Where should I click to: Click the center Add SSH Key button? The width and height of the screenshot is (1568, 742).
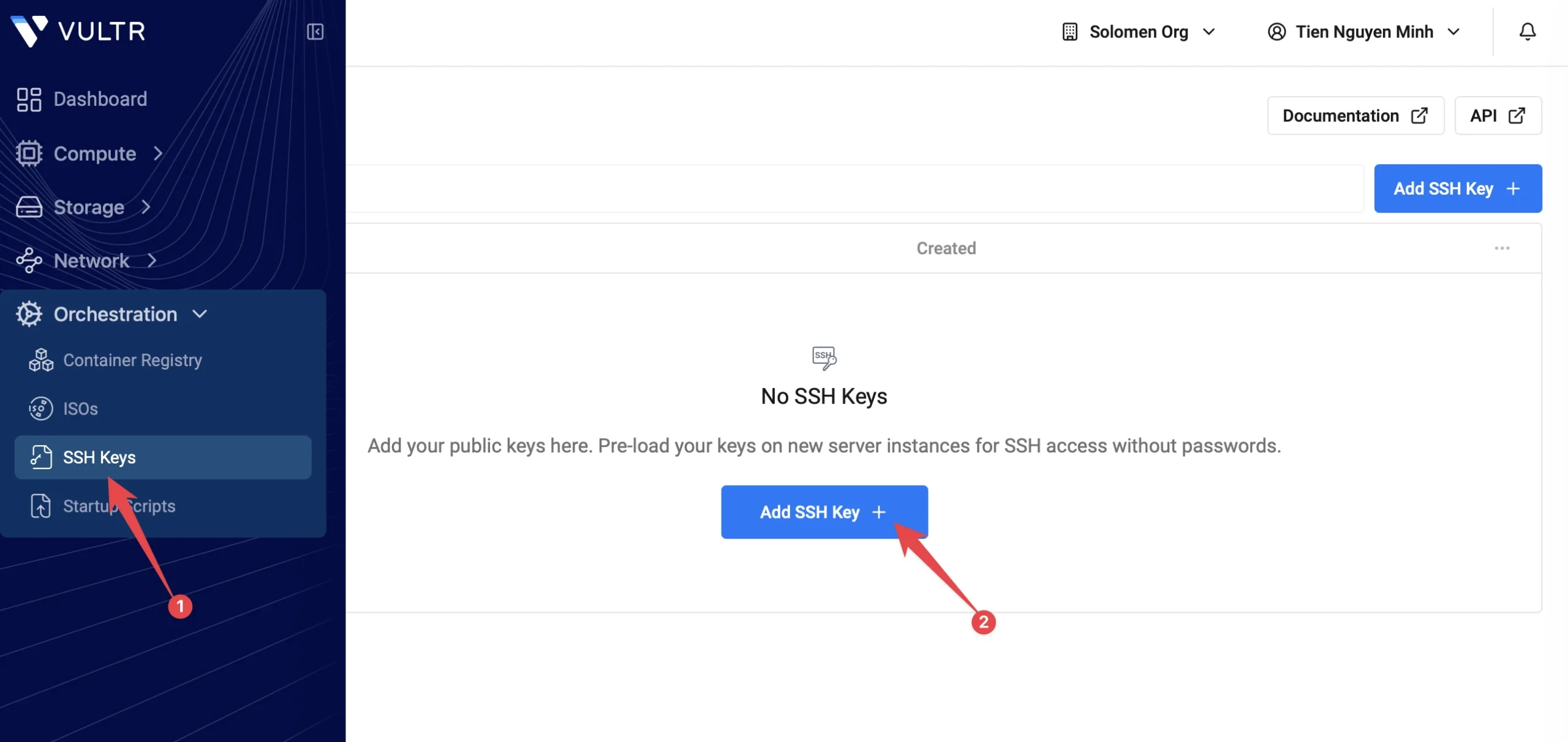(x=824, y=512)
